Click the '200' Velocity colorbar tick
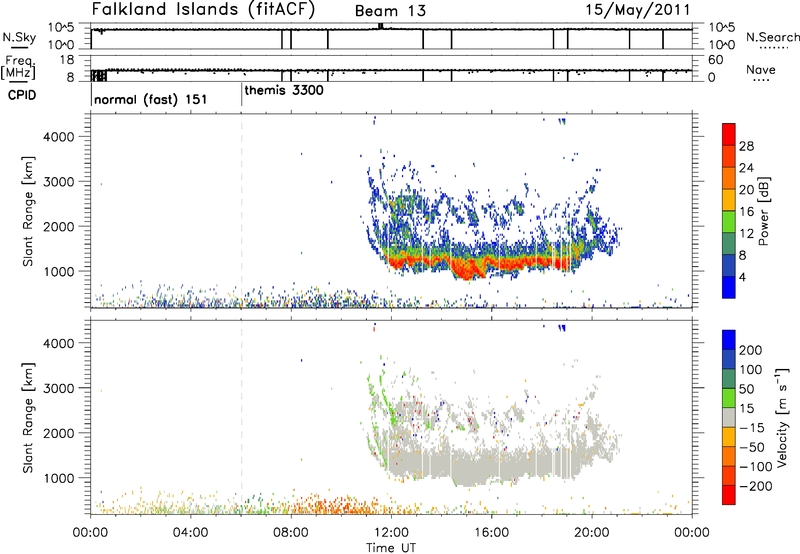 tap(751, 350)
